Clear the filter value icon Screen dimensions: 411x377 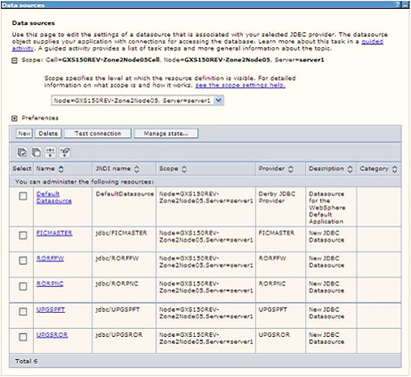coord(65,152)
